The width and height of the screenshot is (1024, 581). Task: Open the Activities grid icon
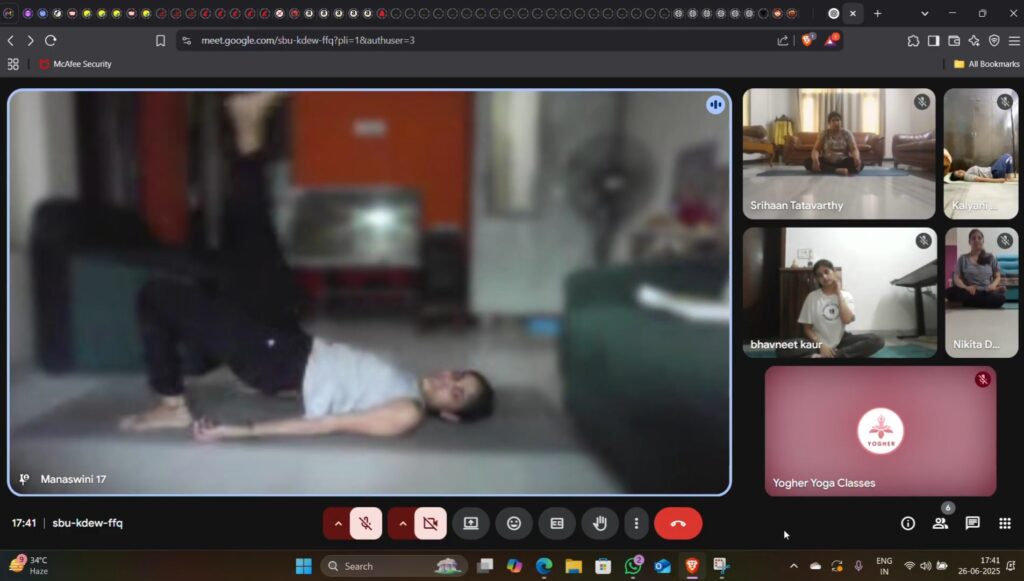coord(1005,523)
